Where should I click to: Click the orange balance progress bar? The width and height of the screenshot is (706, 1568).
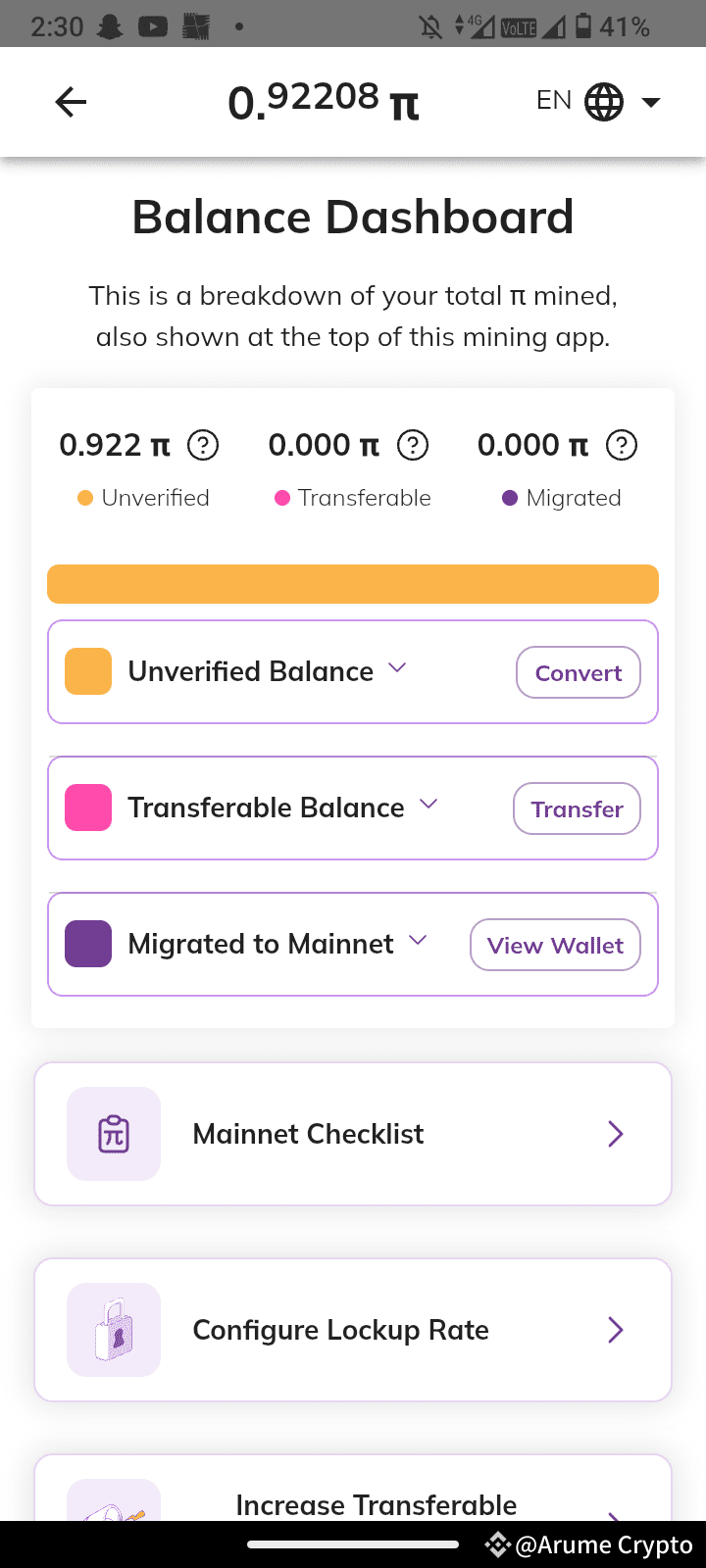(353, 584)
